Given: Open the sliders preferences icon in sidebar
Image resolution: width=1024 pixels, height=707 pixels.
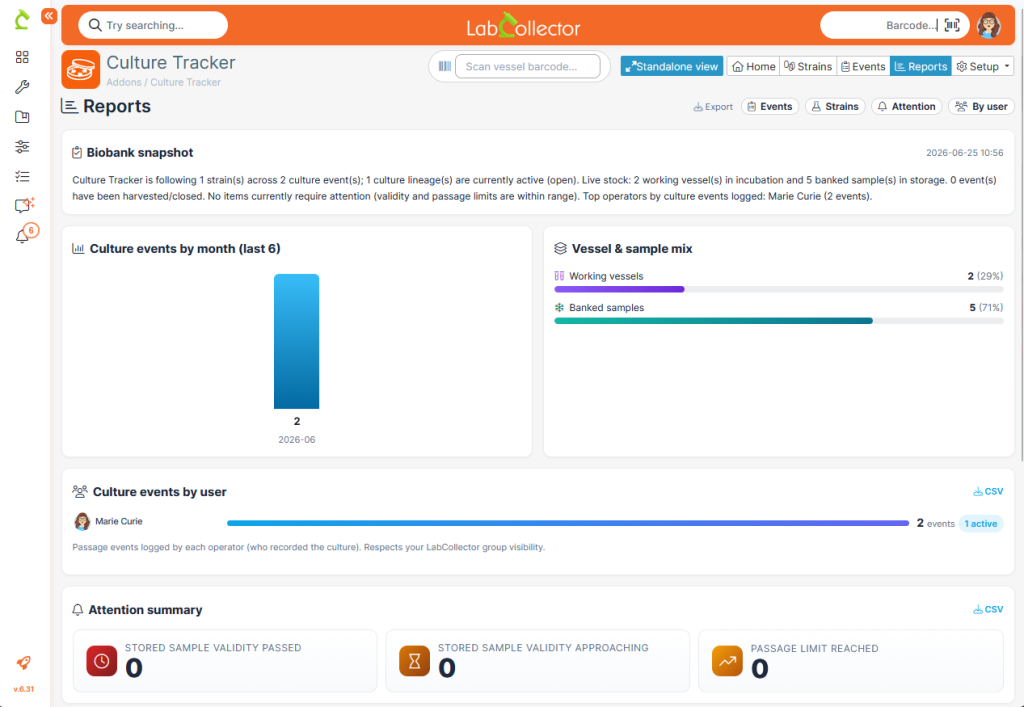Looking at the screenshot, I should pos(22,146).
